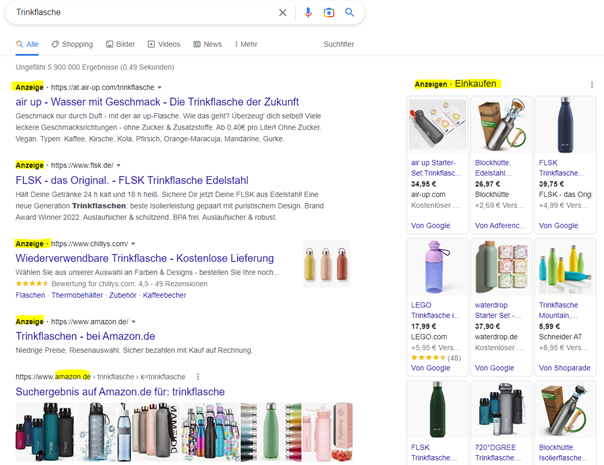Click the LEGO.com seller name

point(429,337)
